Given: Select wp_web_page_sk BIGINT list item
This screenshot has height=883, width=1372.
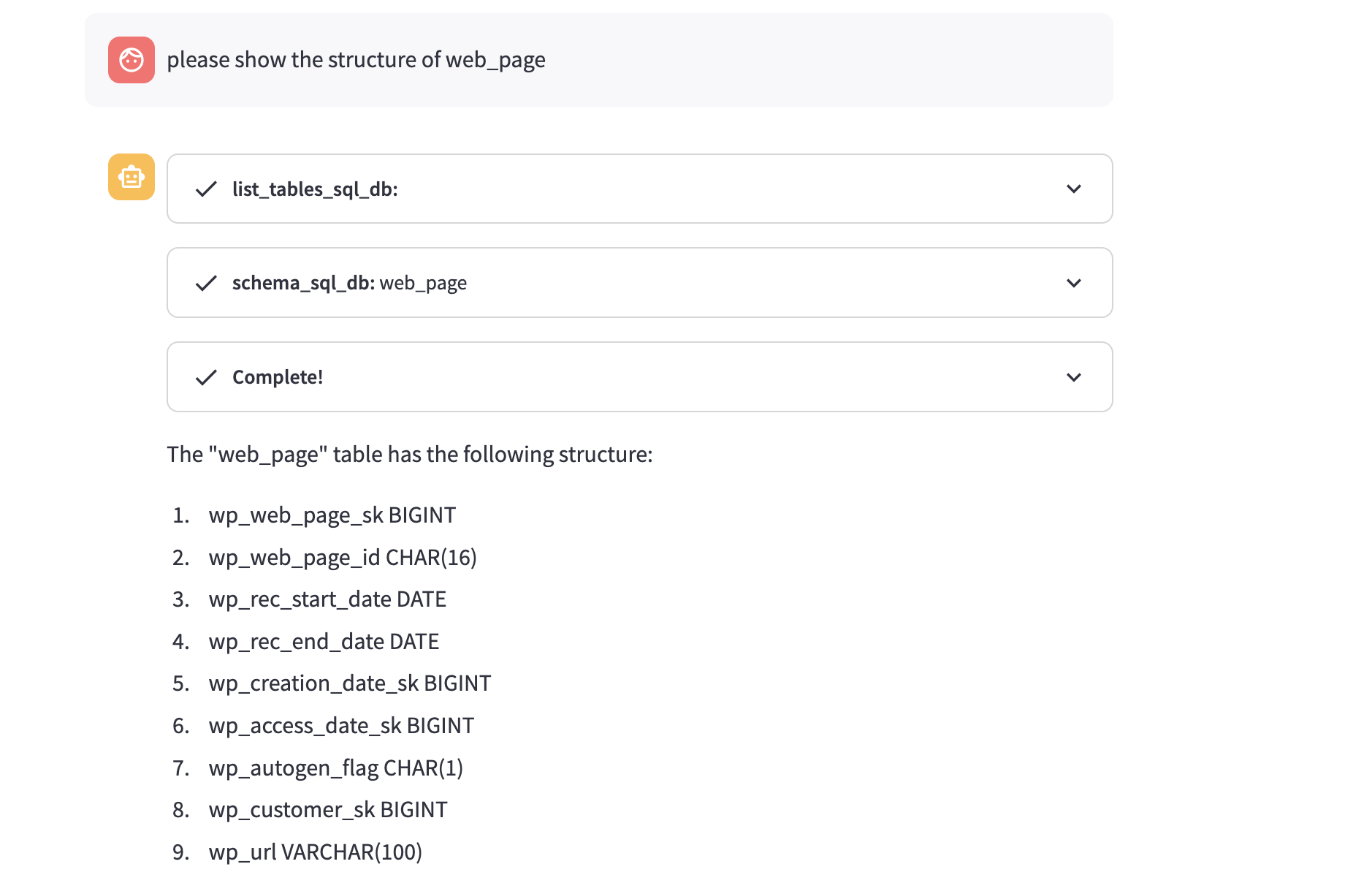Looking at the screenshot, I should point(332,515).
